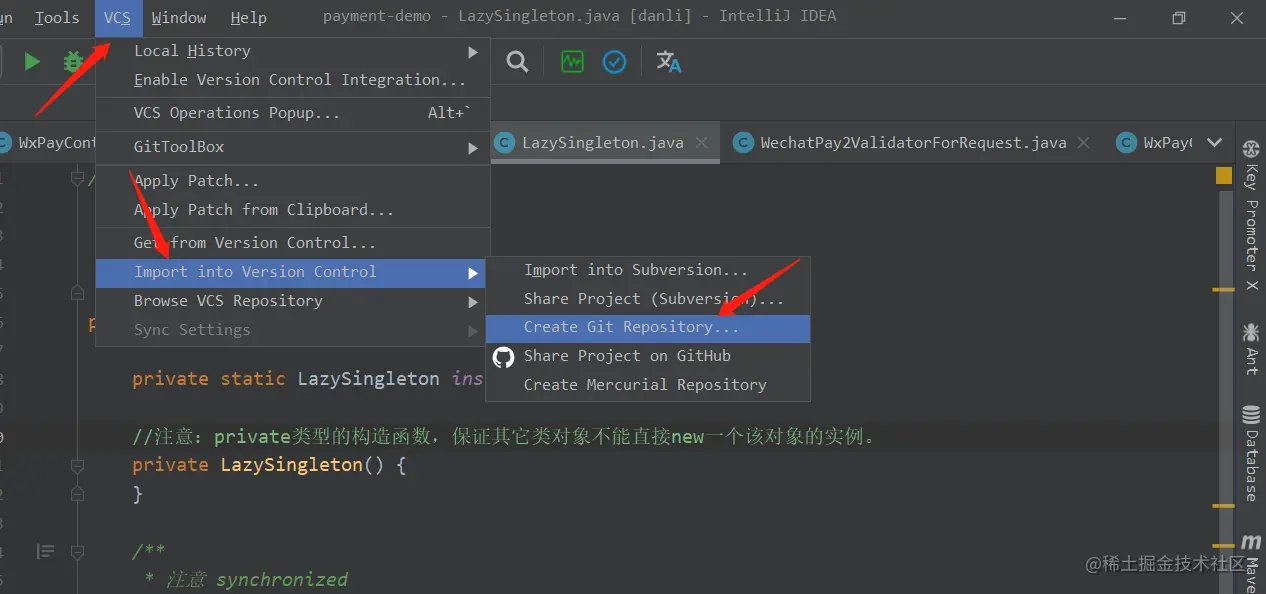Choose Create Git Repository...
The height and width of the screenshot is (594, 1266).
pos(648,327)
